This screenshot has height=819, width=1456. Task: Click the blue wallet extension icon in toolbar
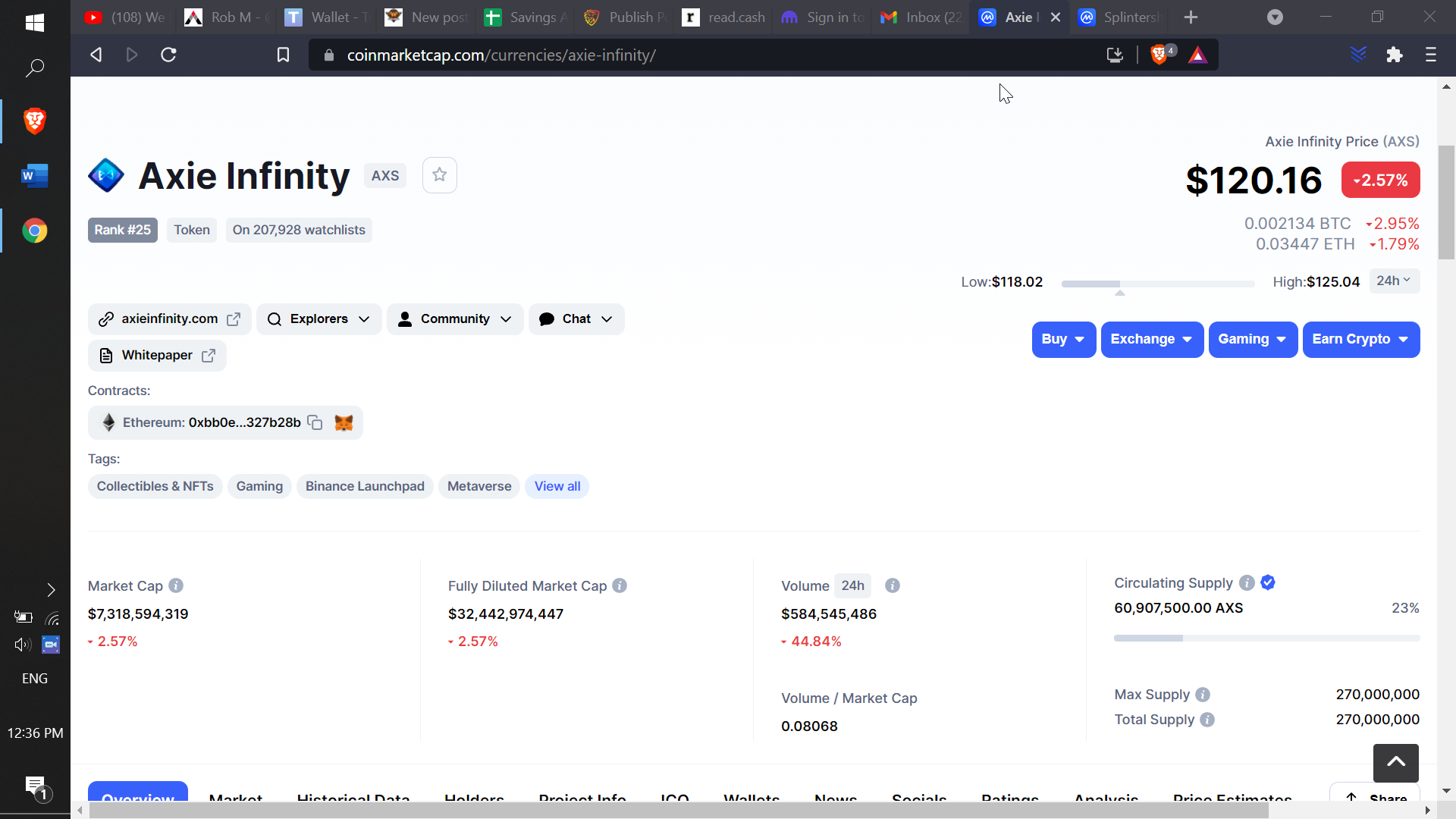[x=1358, y=55]
